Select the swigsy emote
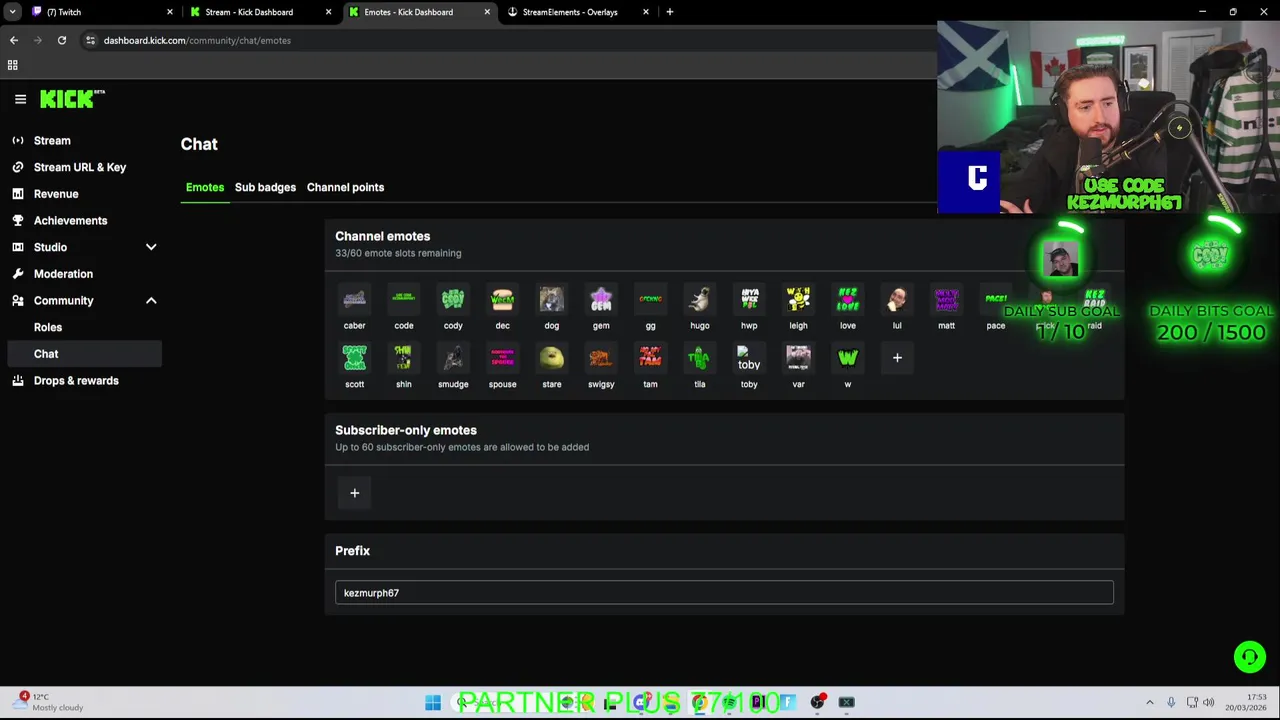Screen dimensions: 1280x720 (601, 358)
